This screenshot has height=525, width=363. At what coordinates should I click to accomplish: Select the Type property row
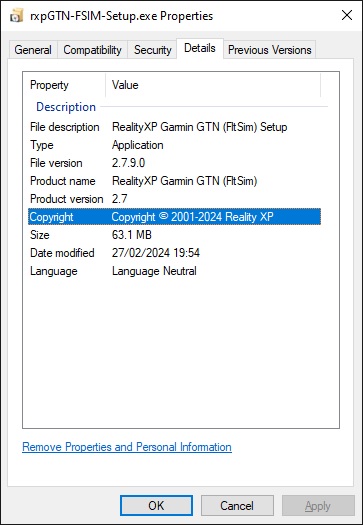[x=174, y=145]
